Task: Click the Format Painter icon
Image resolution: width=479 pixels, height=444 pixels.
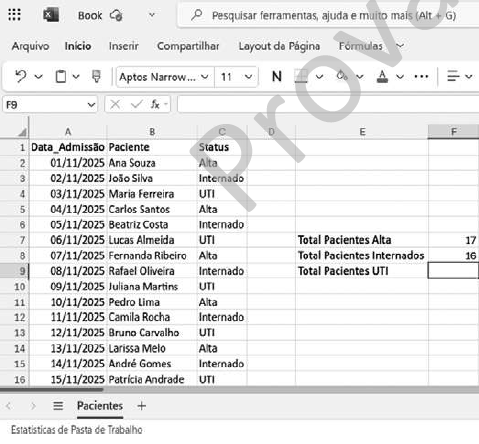Action: click(96, 76)
